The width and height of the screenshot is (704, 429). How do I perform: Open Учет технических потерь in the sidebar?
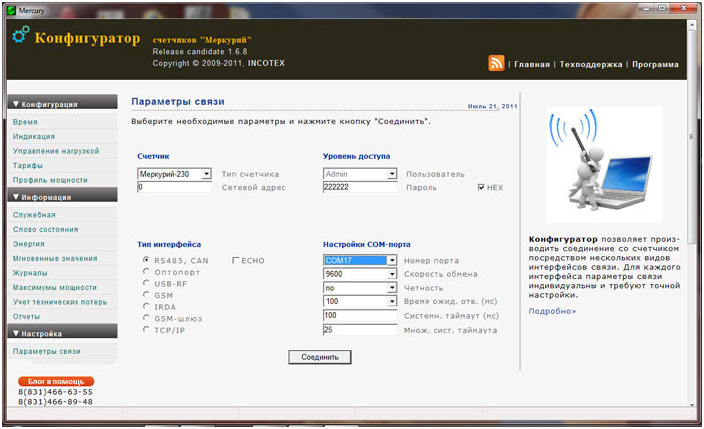60,302
